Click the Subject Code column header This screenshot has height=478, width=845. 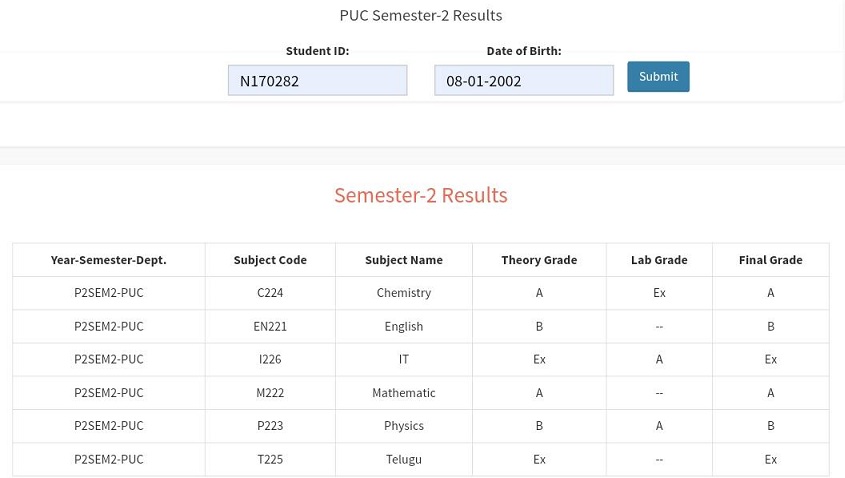tap(270, 260)
